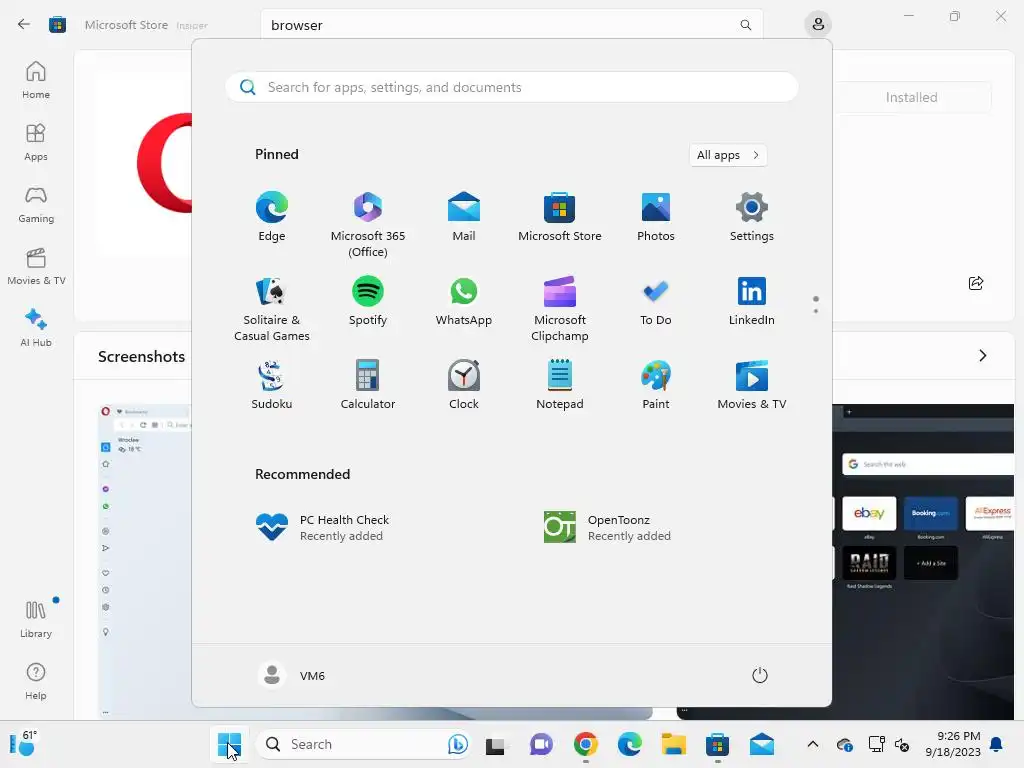Viewport: 1024px width, 768px height.
Task: Open Microsoft Edge from the taskbar
Action: [630, 744]
